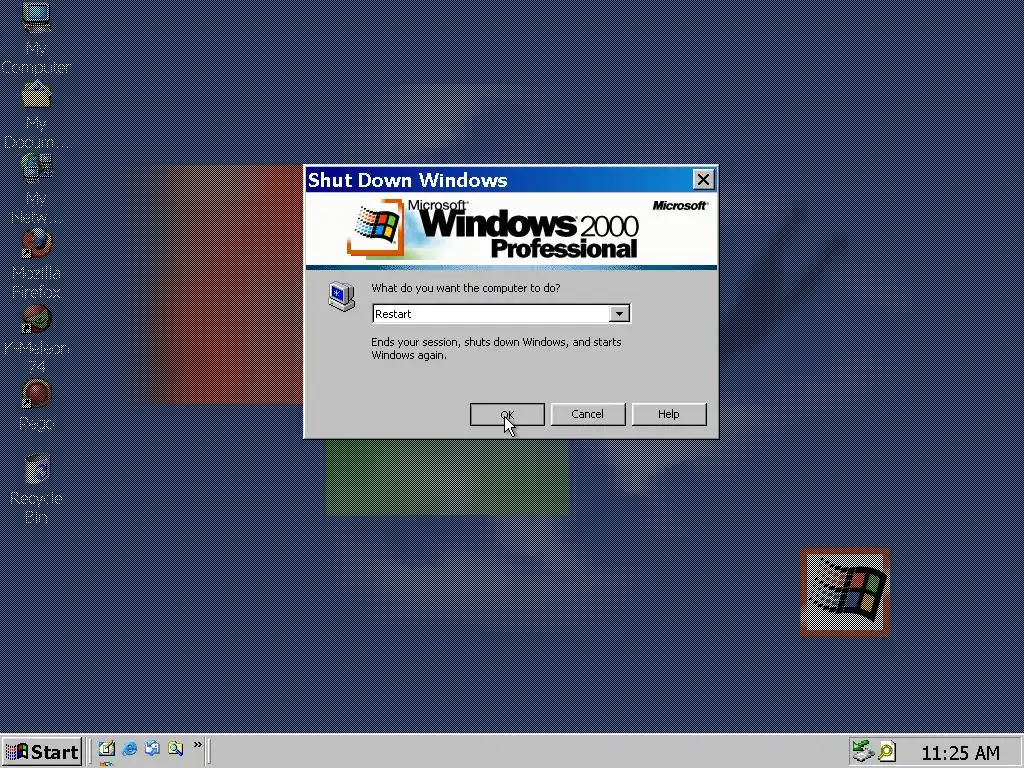
Task: Select the Recycle Bin desktop icon
Action: (x=36, y=488)
